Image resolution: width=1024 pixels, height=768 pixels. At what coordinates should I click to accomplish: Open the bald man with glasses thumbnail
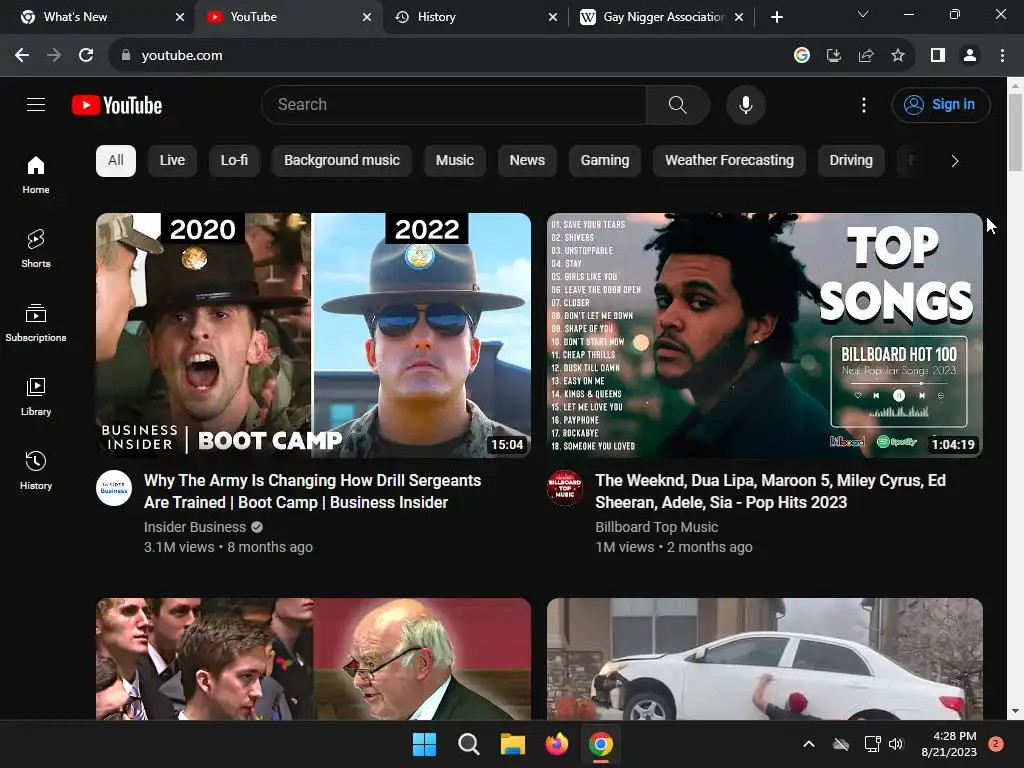(x=313, y=659)
